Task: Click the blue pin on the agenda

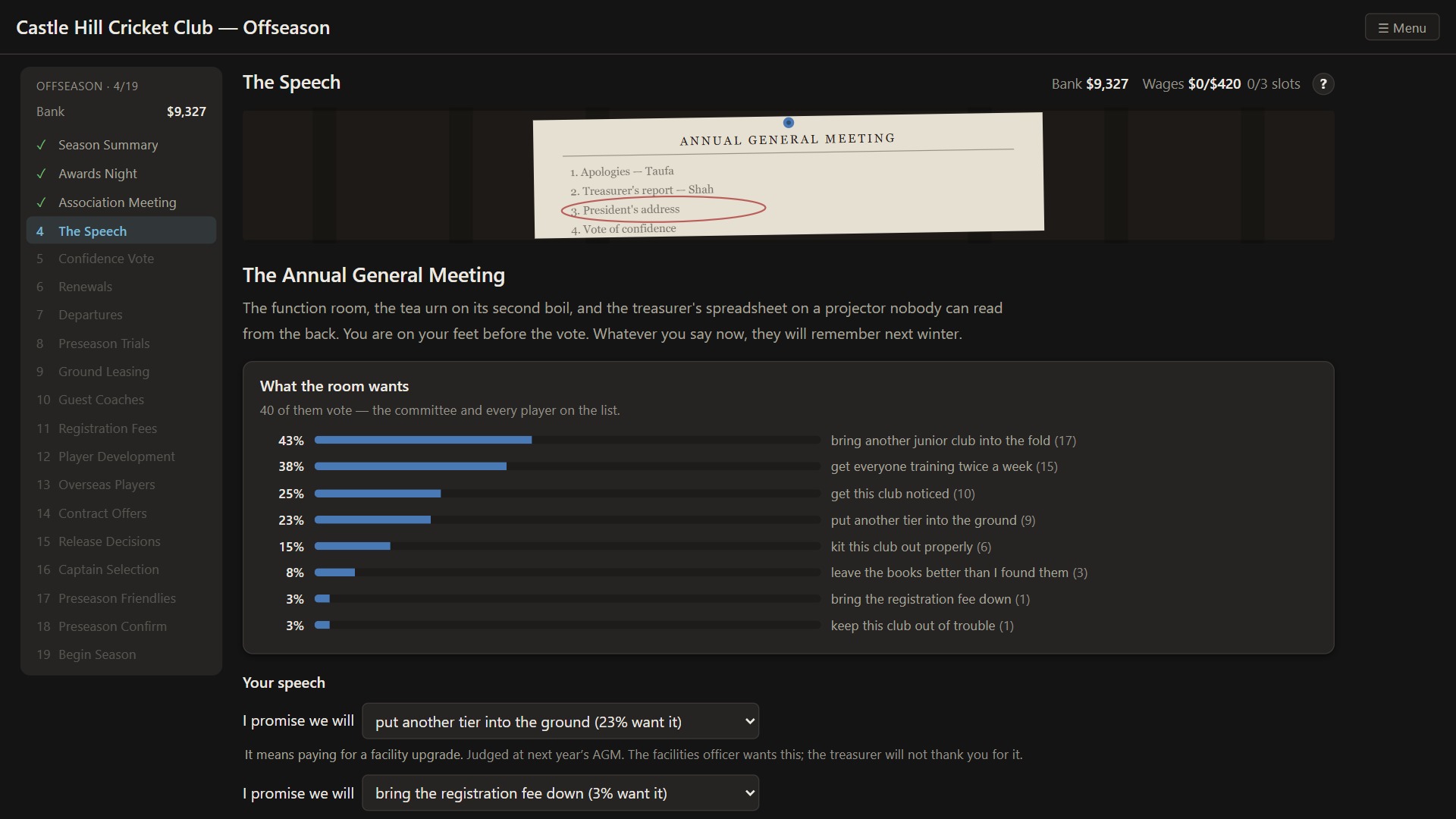Action: coord(789,123)
